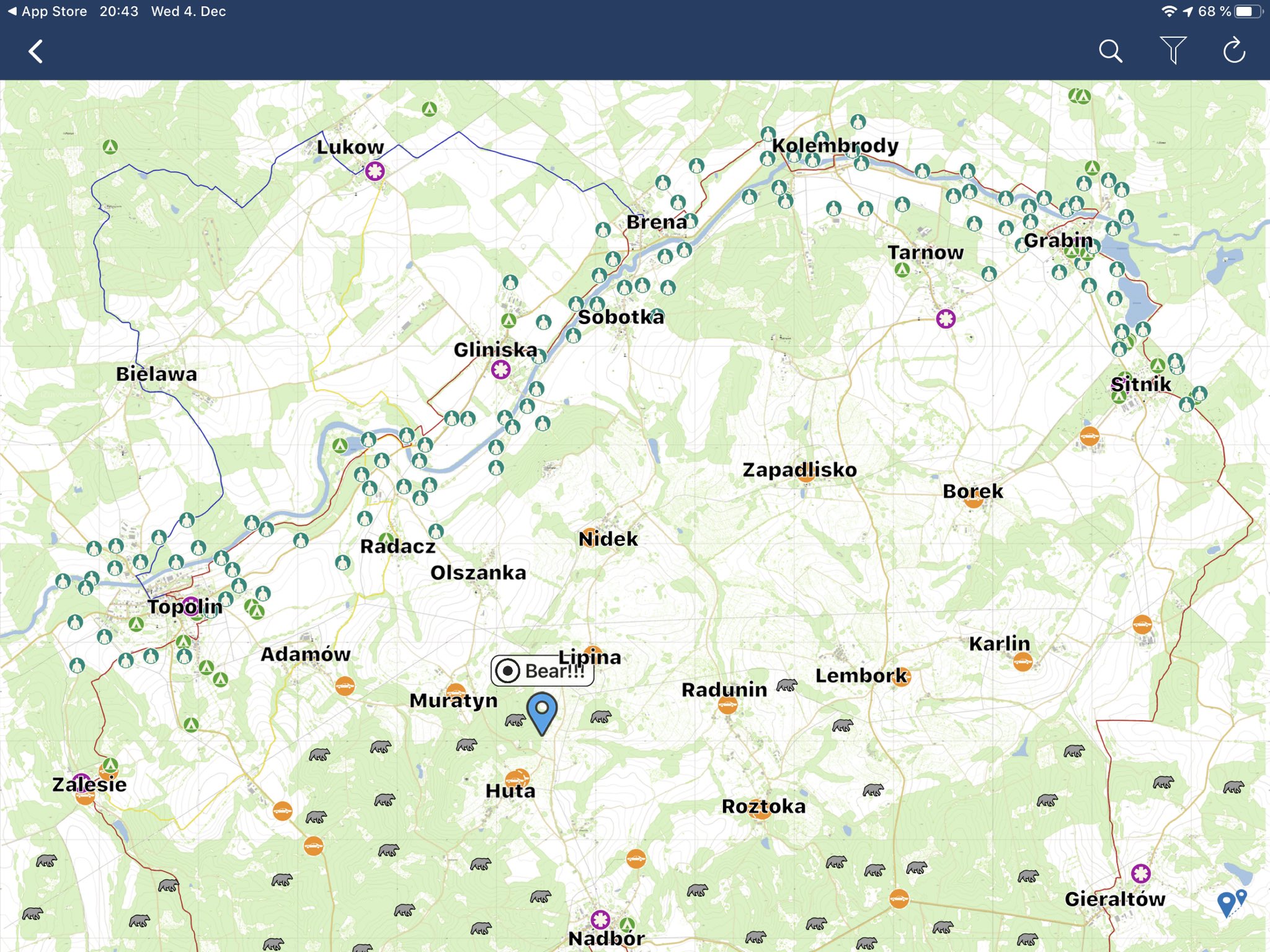Image resolution: width=1270 pixels, height=952 pixels.
Task: Tap the refresh map icon
Action: tap(1233, 51)
